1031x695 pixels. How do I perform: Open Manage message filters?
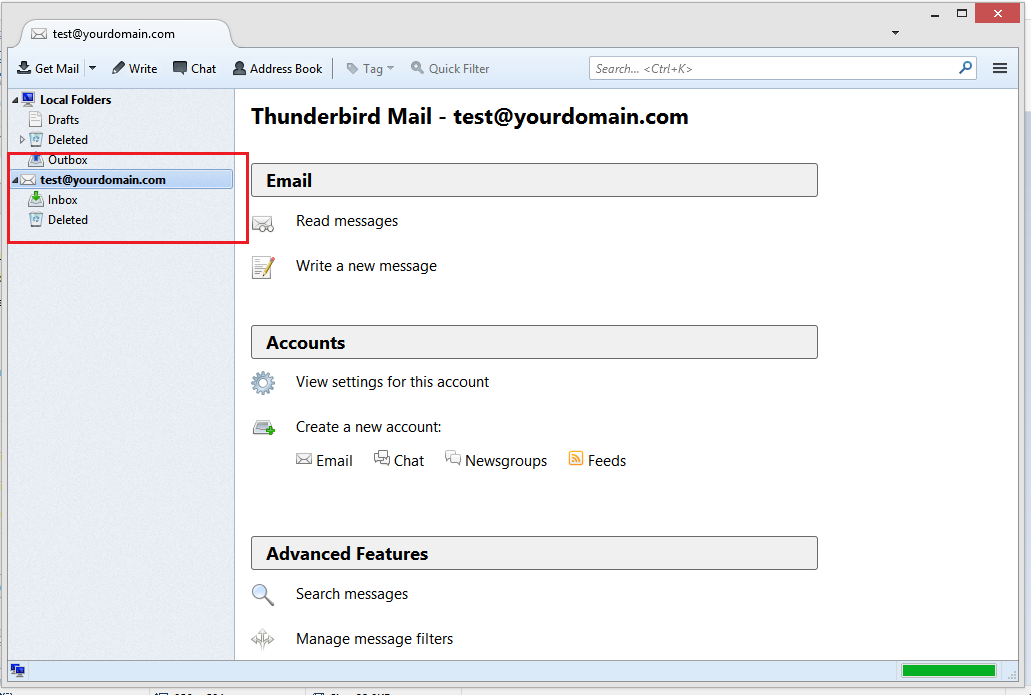[x=374, y=639]
